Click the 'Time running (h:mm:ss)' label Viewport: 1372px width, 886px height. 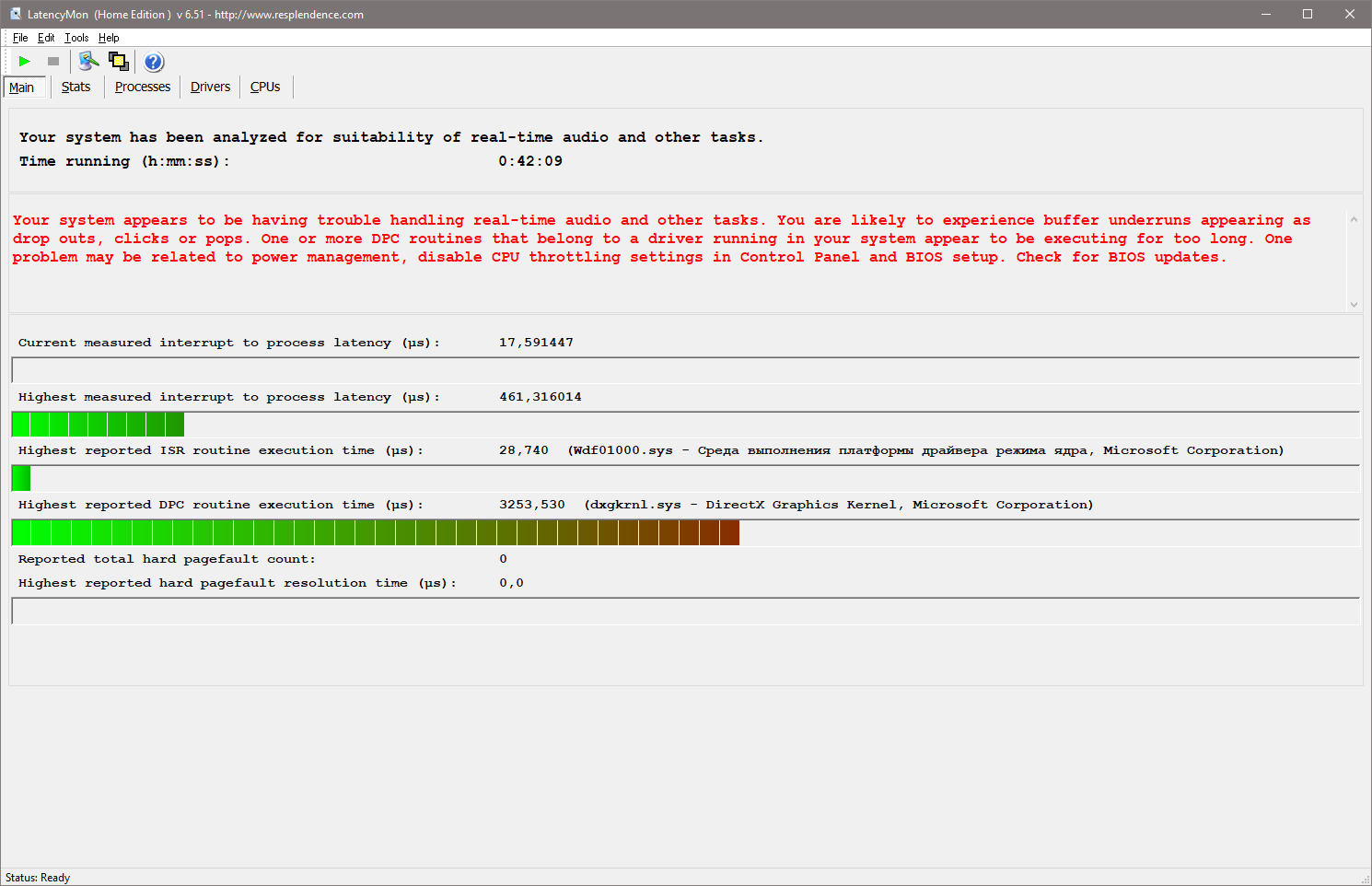click(124, 161)
